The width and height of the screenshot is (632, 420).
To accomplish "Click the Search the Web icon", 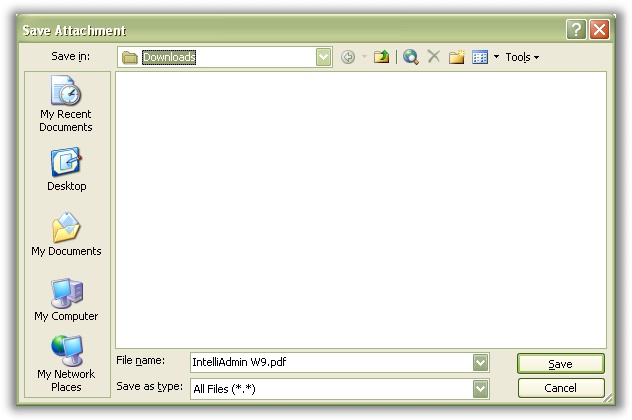I will [411, 57].
